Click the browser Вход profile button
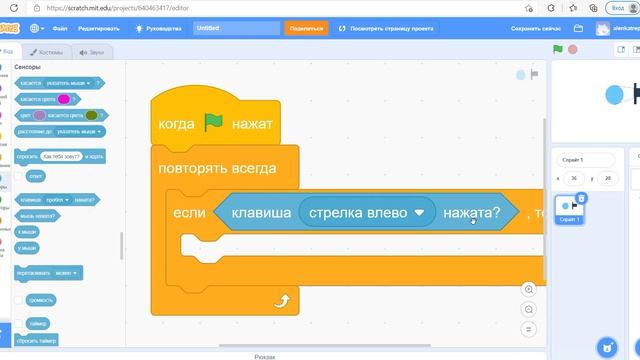 click(x=622, y=8)
